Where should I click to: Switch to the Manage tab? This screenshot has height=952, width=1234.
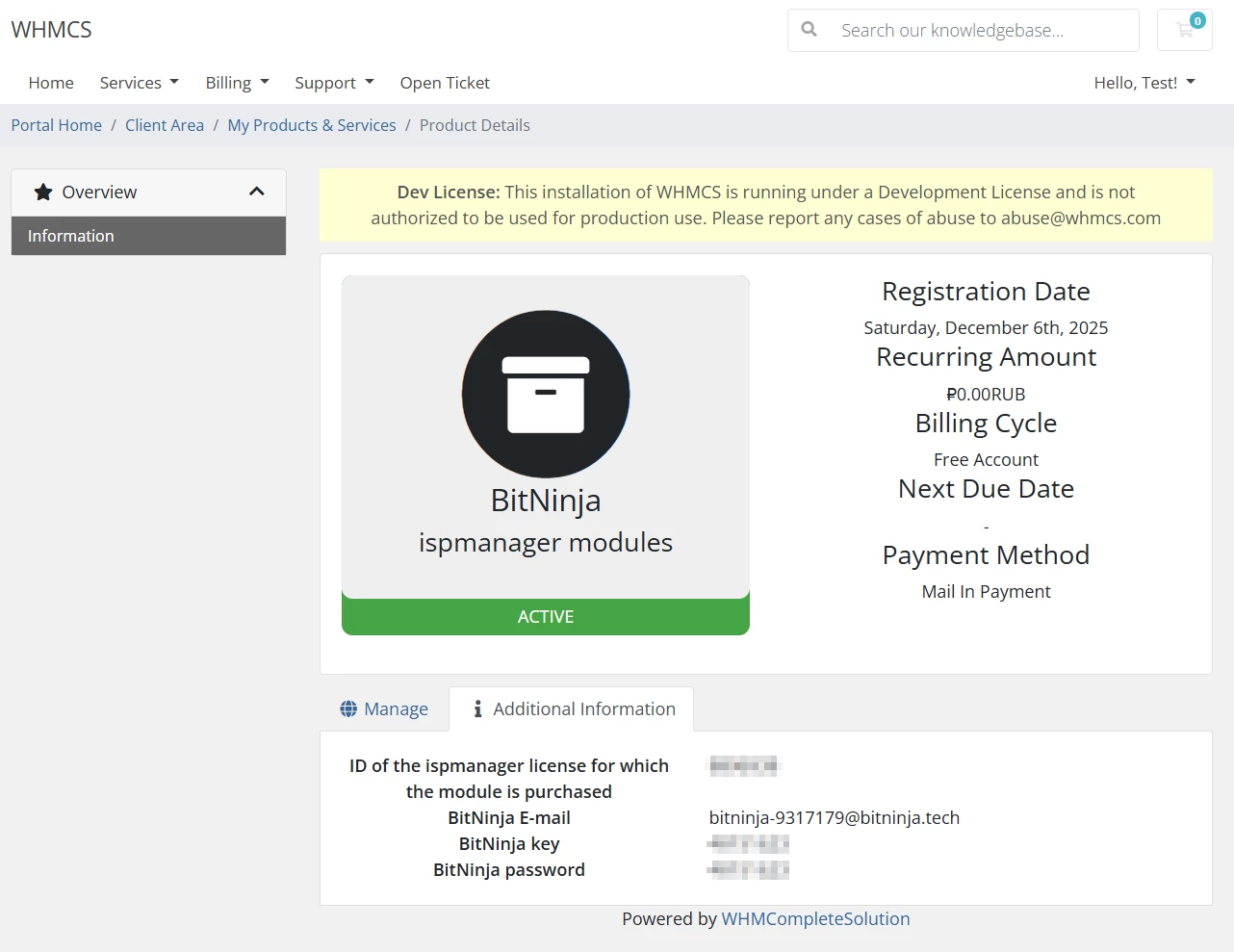click(385, 709)
